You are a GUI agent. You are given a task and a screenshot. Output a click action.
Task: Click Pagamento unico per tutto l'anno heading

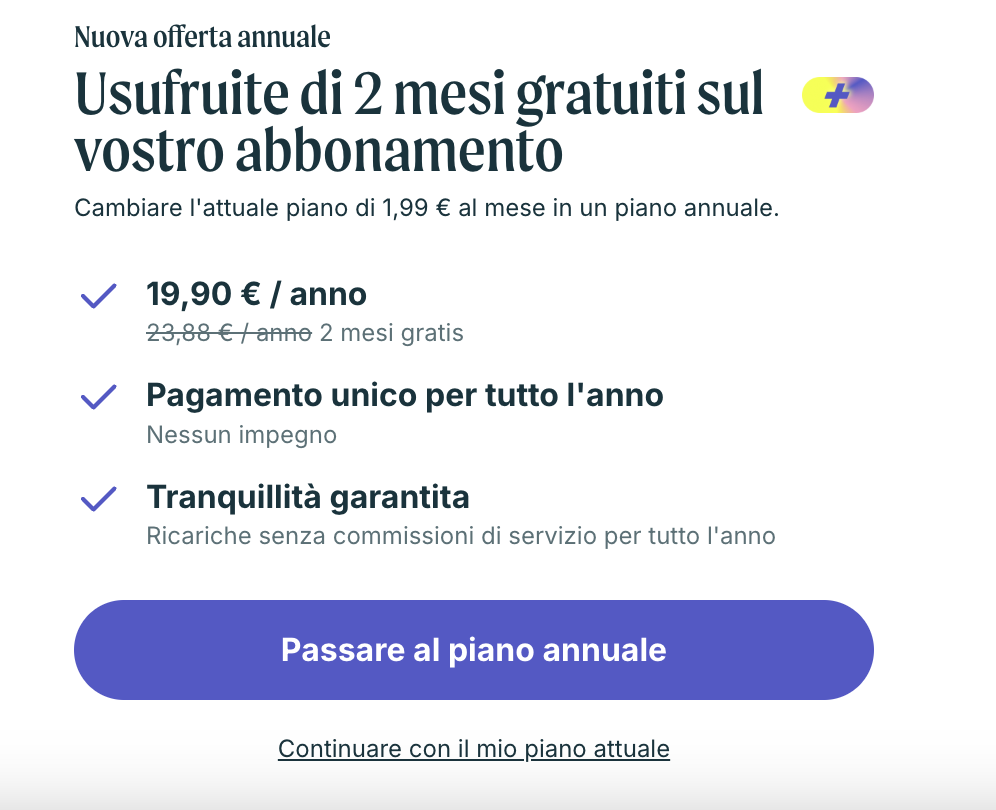404,395
